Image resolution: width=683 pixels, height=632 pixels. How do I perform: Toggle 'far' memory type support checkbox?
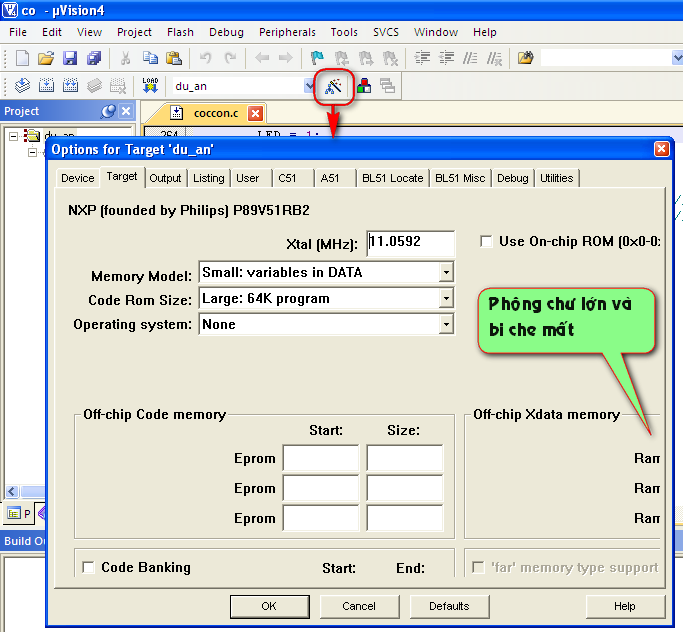[x=478, y=567]
